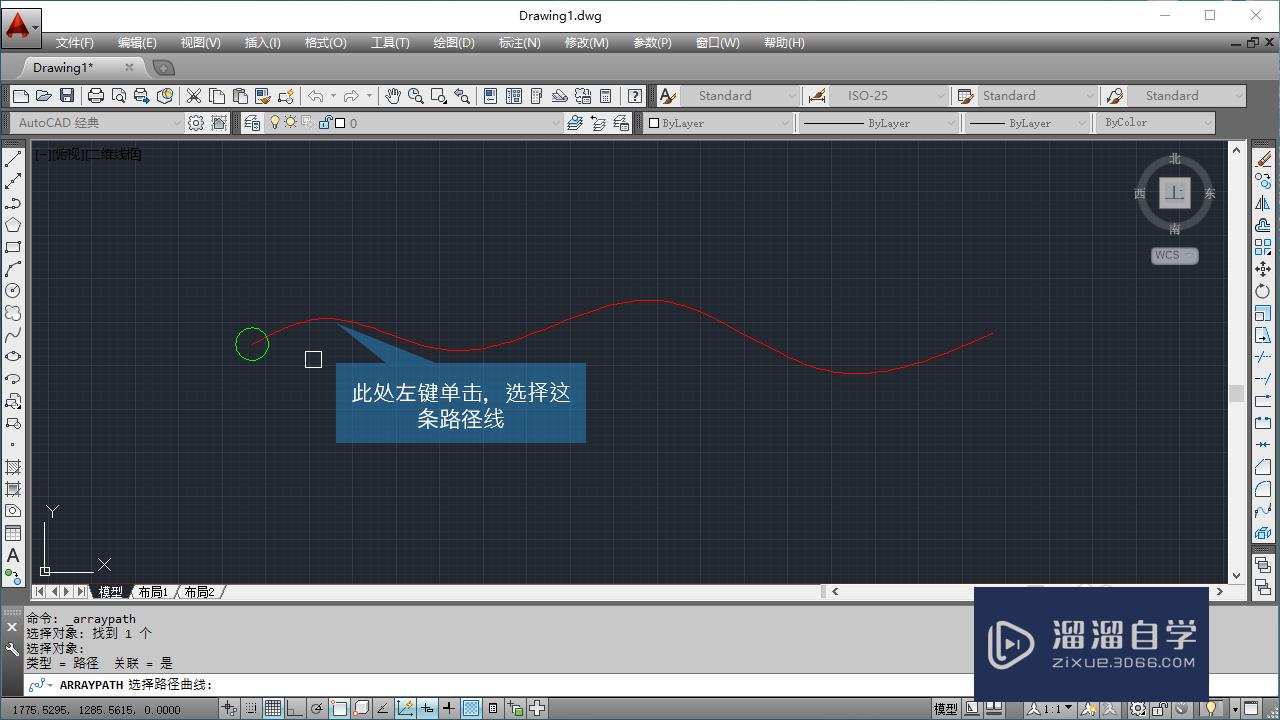Screen dimensions: 1280x720
Task: Click the Paste clipboard icon
Action: click(240, 96)
